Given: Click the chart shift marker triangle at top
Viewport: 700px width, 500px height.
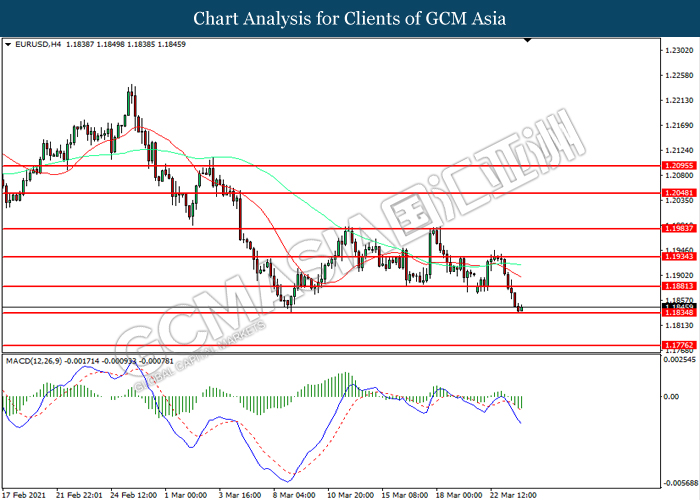Looking at the screenshot, I should click(x=528, y=41).
